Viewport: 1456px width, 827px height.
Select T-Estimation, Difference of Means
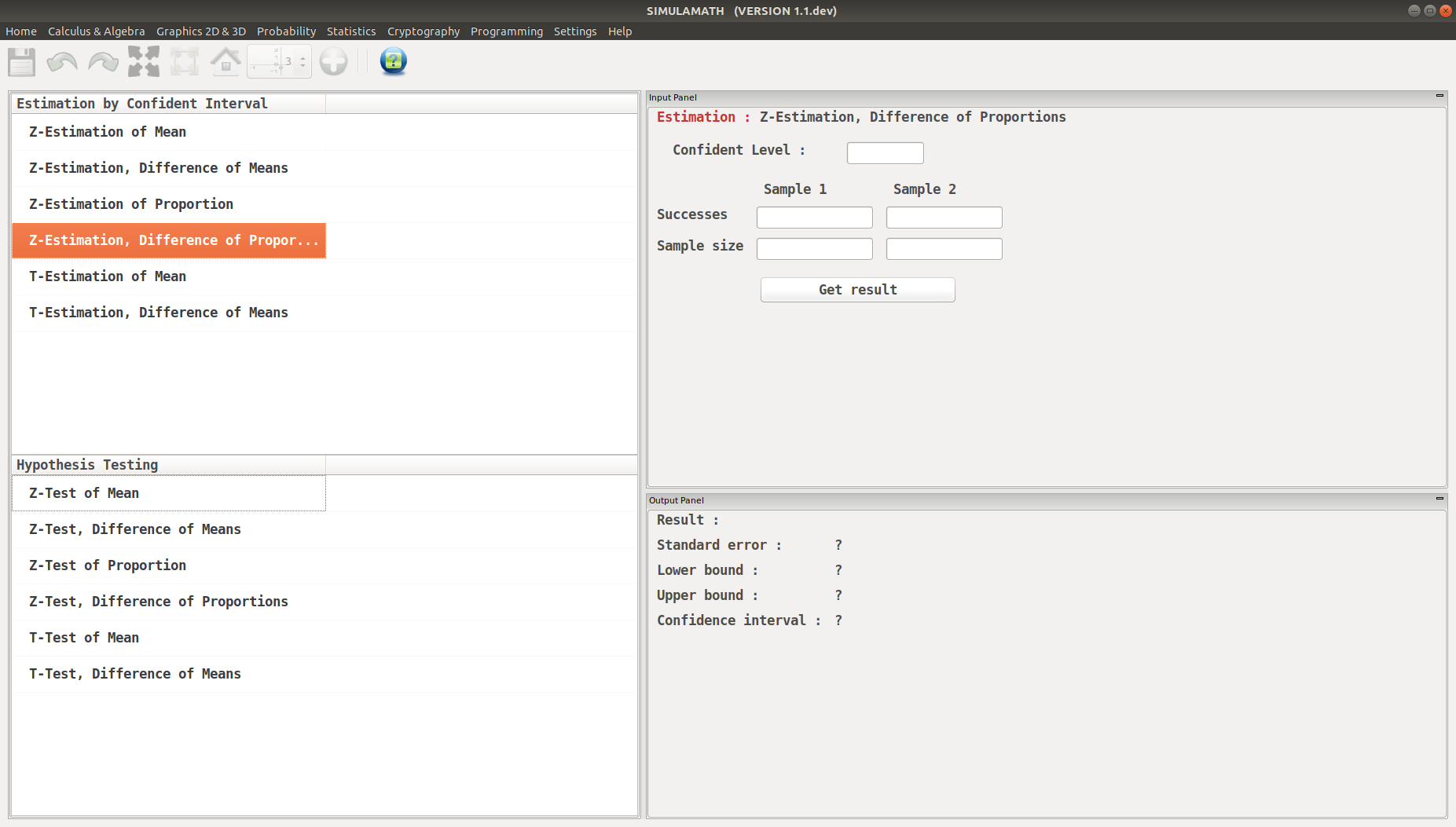(169, 313)
